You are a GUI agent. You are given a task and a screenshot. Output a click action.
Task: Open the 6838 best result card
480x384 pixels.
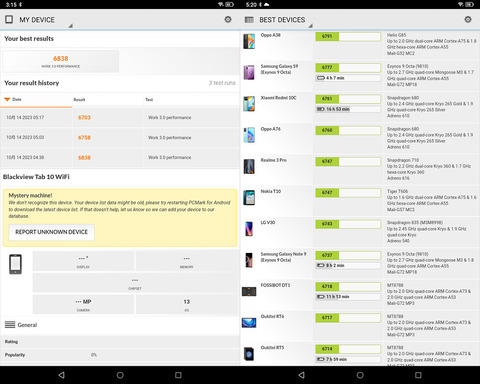(61, 61)
